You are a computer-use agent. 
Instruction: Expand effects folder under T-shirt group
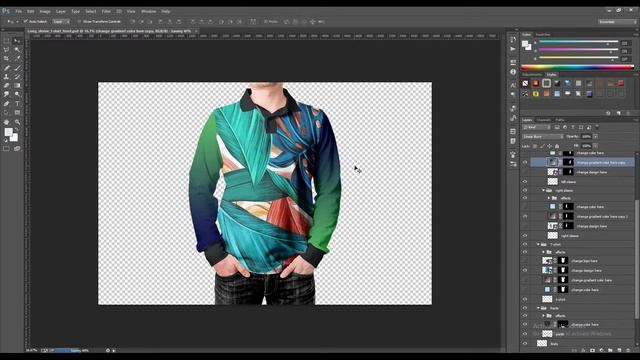click(544, 252)
